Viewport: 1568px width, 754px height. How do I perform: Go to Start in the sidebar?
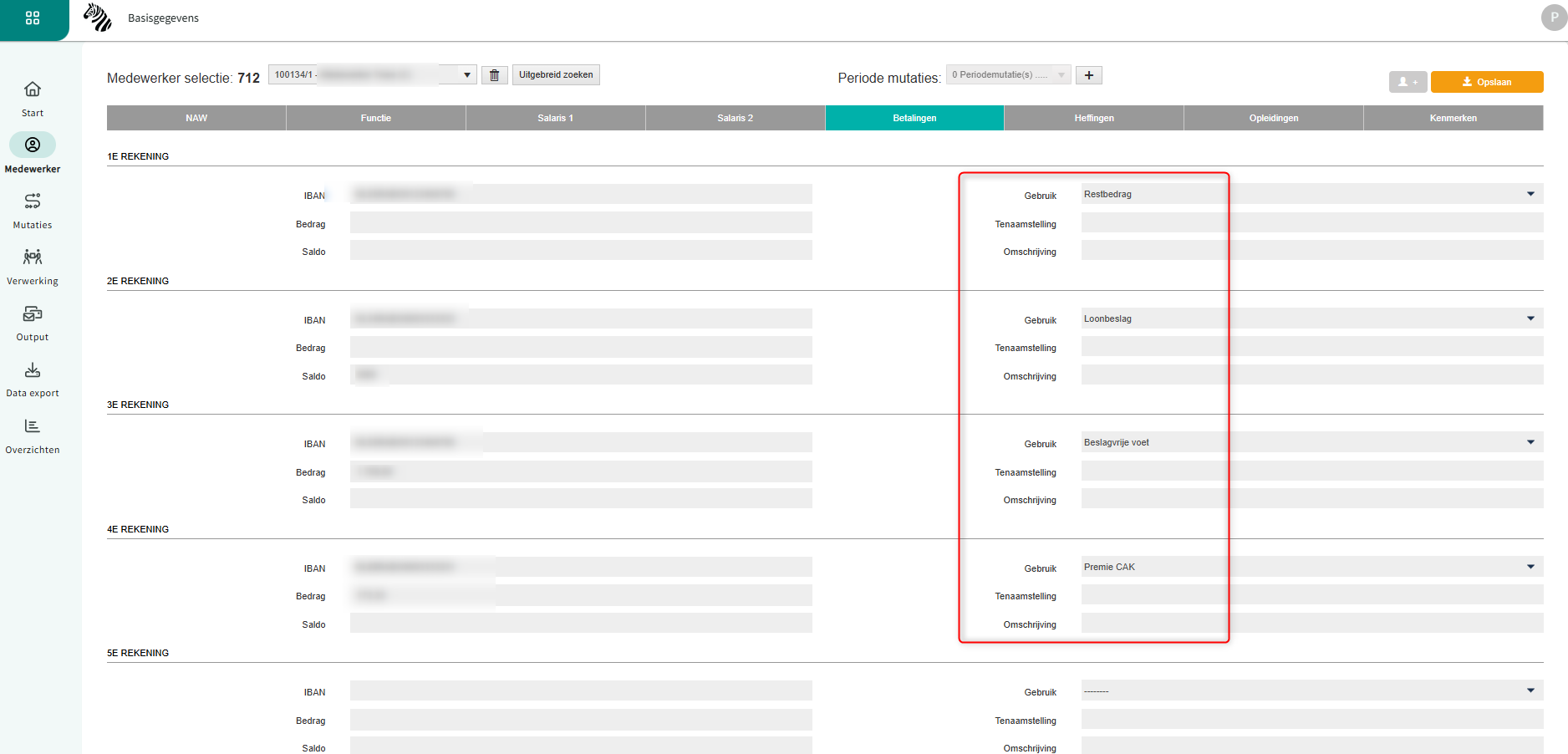[x=33, y=99]
